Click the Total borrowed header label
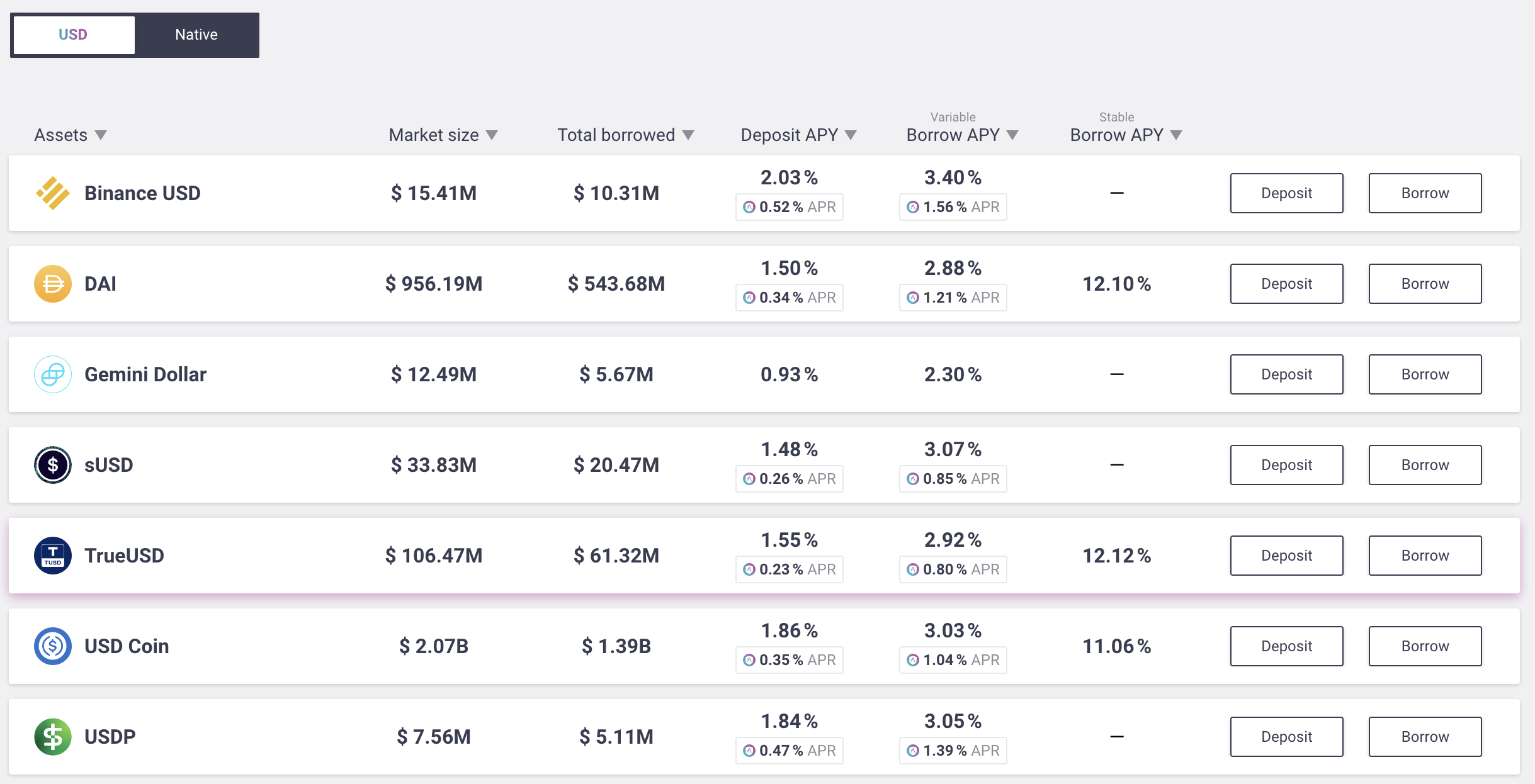This screenshot has height=784, width=1535. (616, 135)
